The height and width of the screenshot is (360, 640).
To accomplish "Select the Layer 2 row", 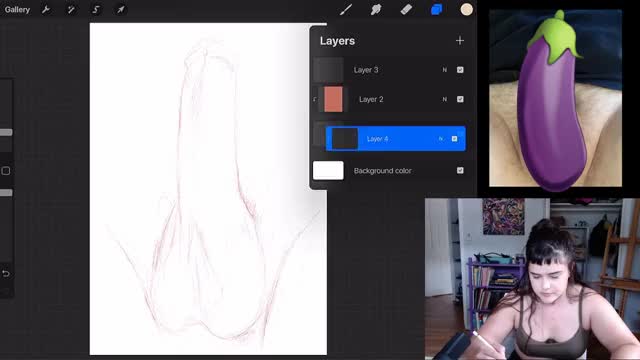I will click(x=390, y=99).
